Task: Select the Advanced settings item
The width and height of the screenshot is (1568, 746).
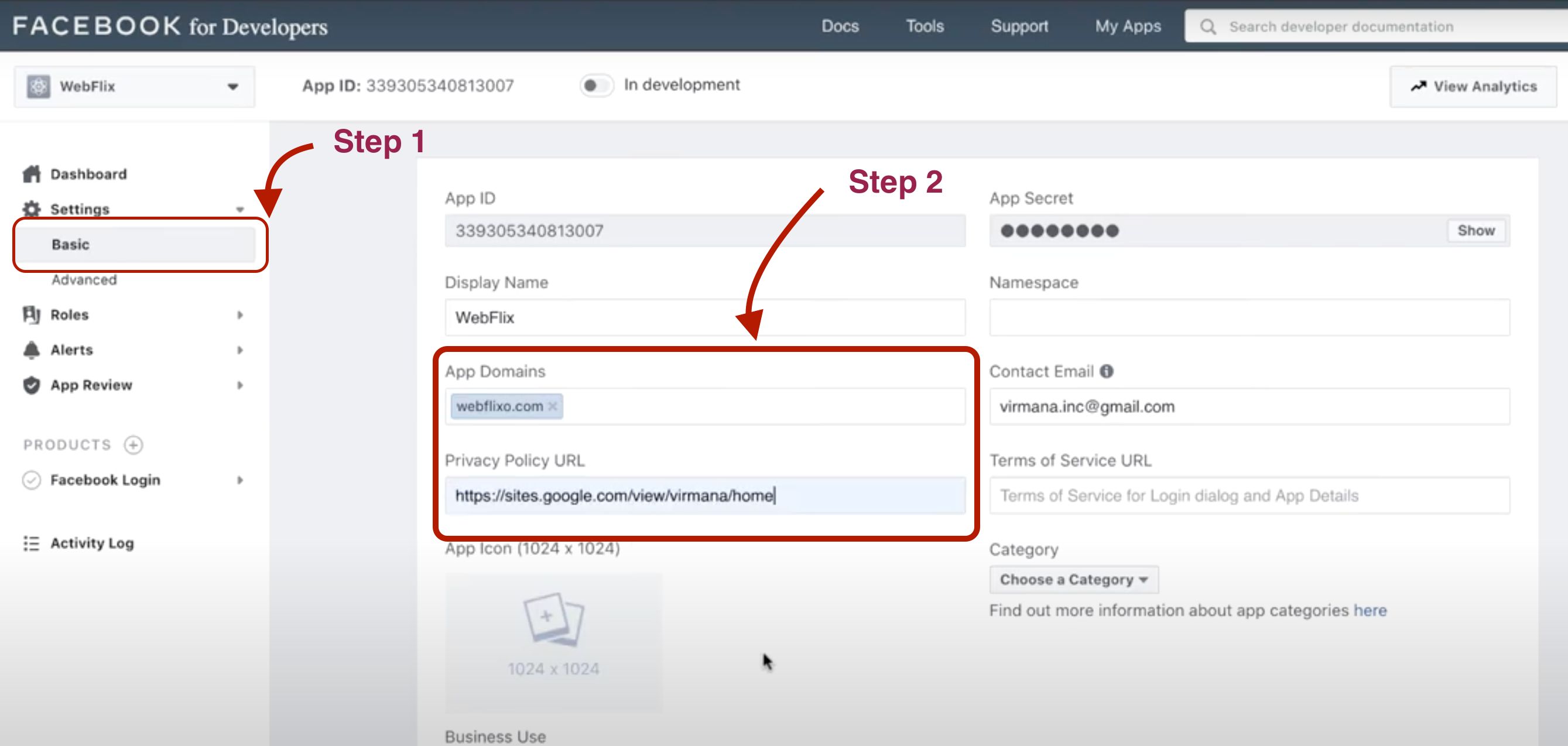Action: click(84, 279)
